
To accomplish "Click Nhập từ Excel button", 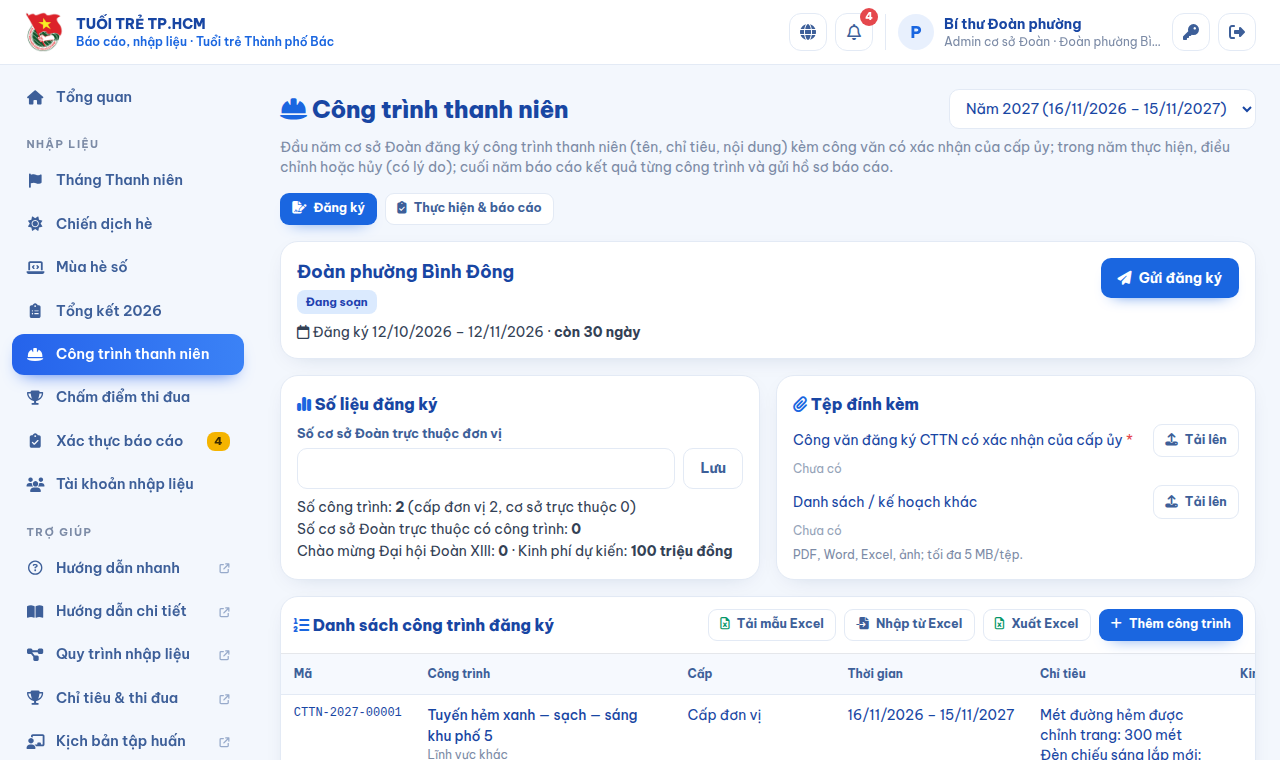I will tap(909, 624).
